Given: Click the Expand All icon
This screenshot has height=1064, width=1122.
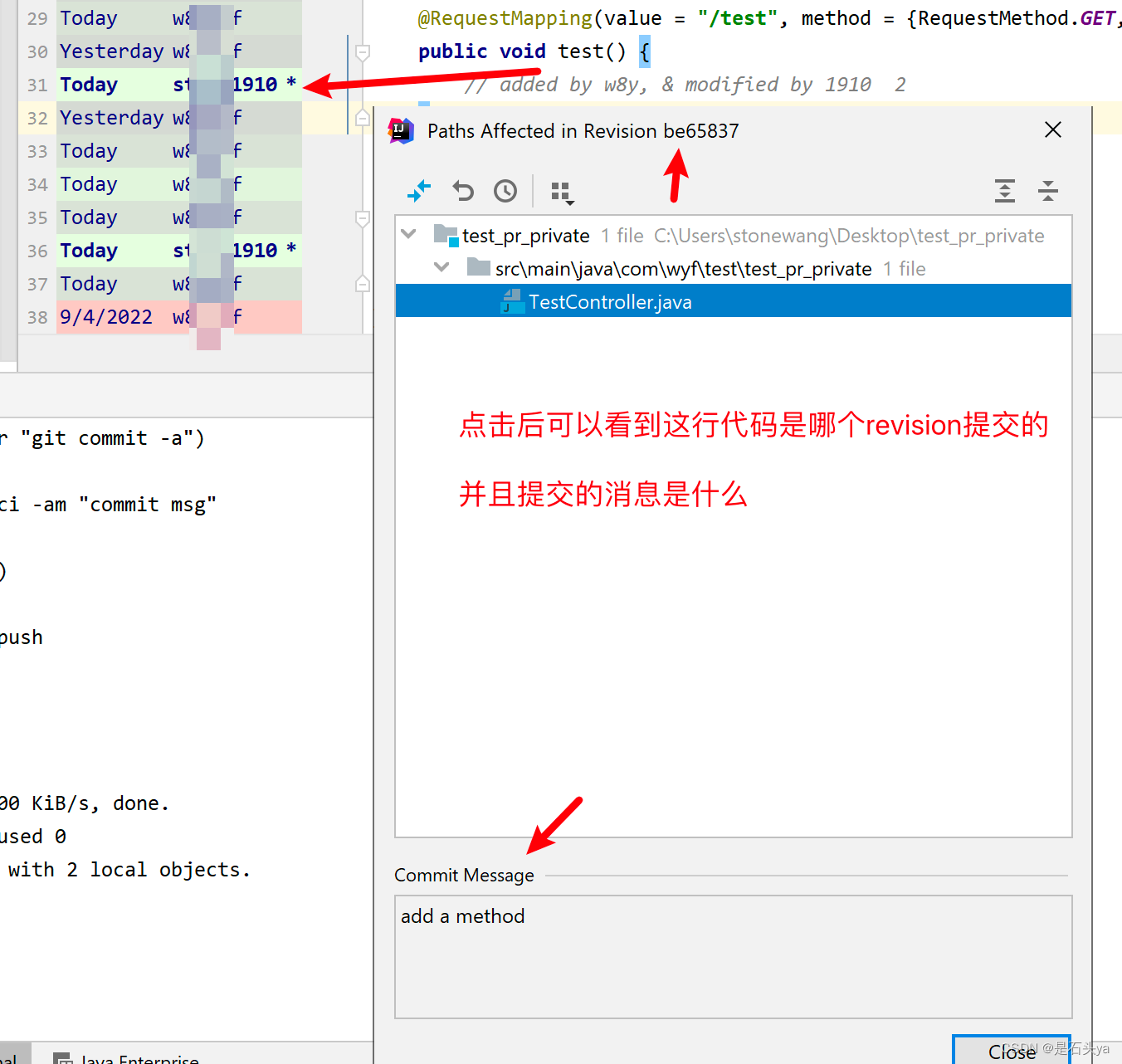Looking at the screenshot, I should (1005, 191).
